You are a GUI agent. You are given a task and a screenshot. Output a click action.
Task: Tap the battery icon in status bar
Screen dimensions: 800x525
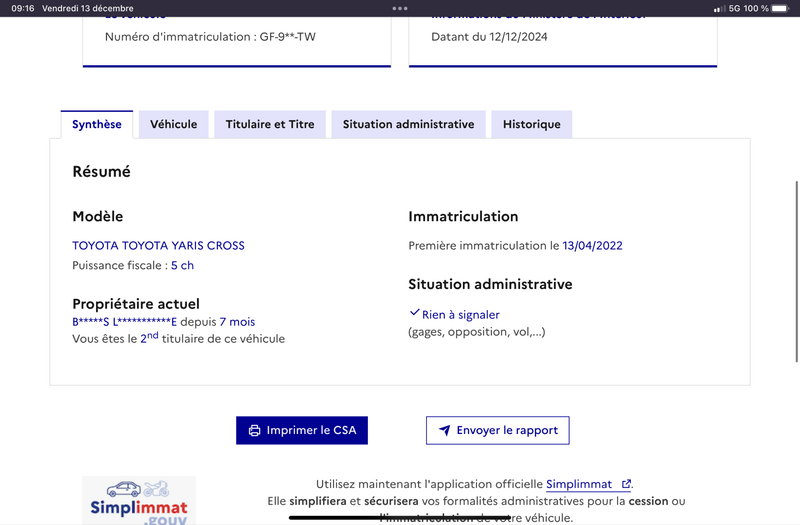(781, 8)
